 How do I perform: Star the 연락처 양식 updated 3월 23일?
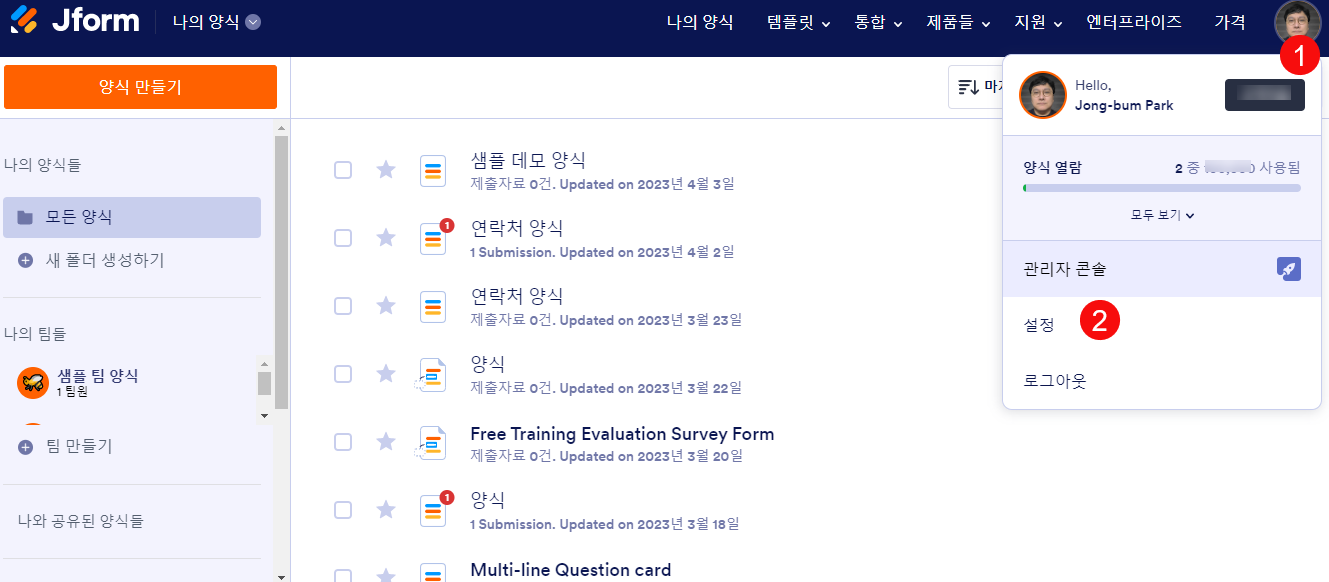click(386, 306)
